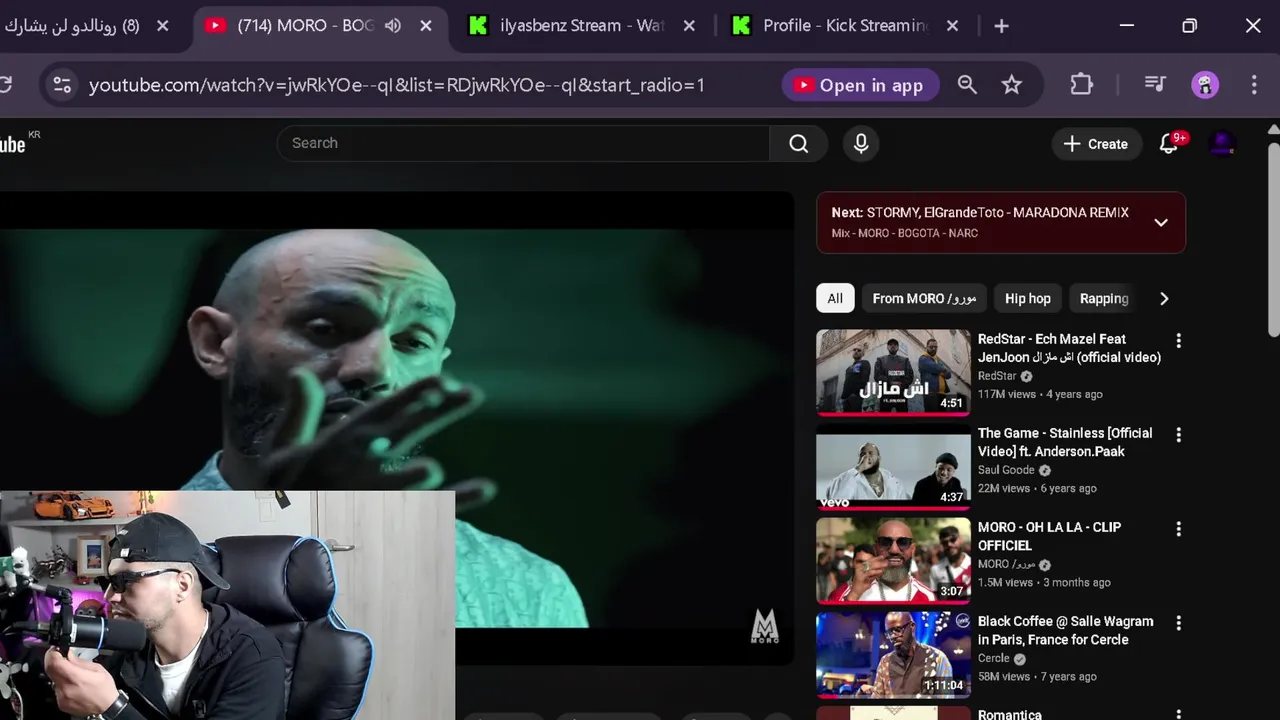Viewport: 1280px width, 720px height.
Task: Show more filter chips with right arrow
Action: click(1163, 298)
